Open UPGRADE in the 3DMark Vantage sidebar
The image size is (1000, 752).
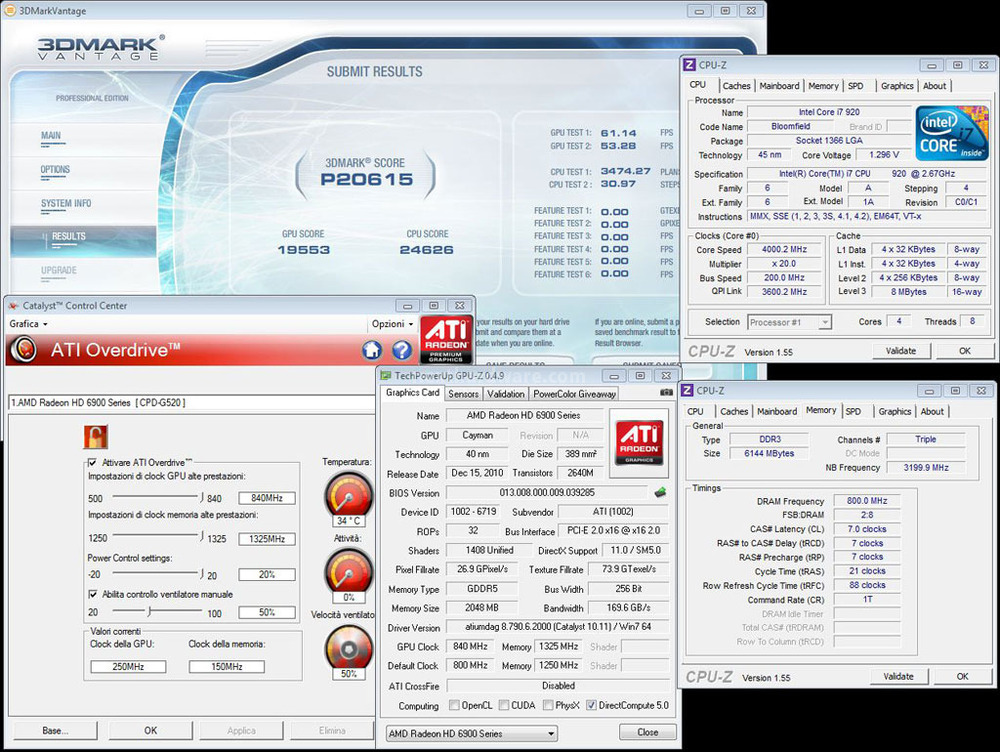pos(59,270)
